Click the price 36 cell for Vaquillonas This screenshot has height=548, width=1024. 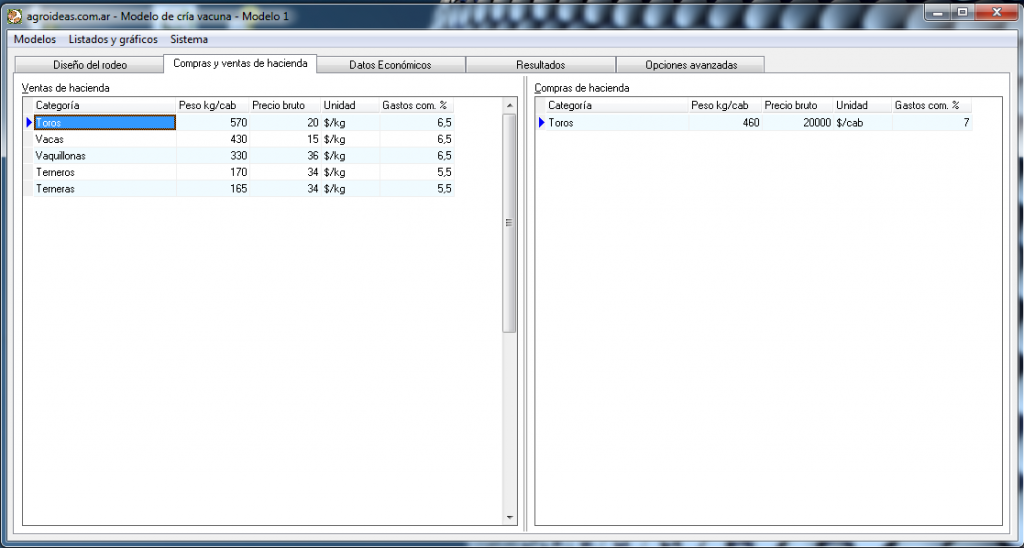click(285, 155)
